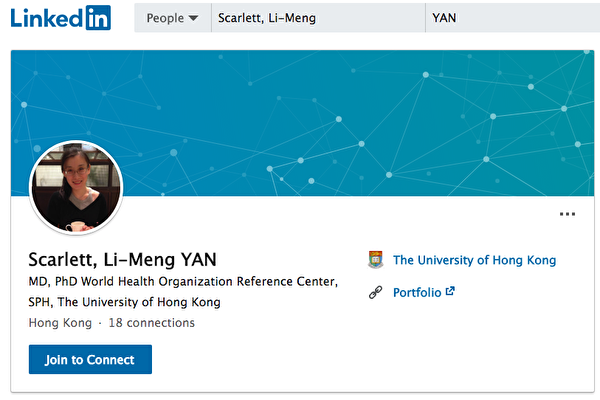Open the three-dot more options menu

coord(567,214)
